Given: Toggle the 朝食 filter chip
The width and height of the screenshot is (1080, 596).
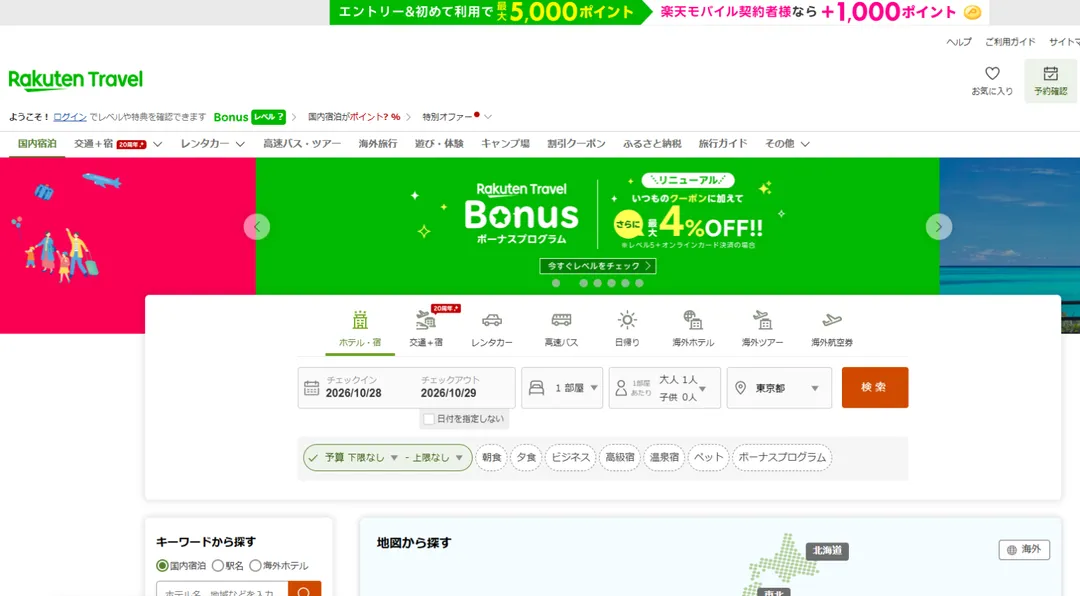Looking at the screenshot, I should click(x=492, y=458).
